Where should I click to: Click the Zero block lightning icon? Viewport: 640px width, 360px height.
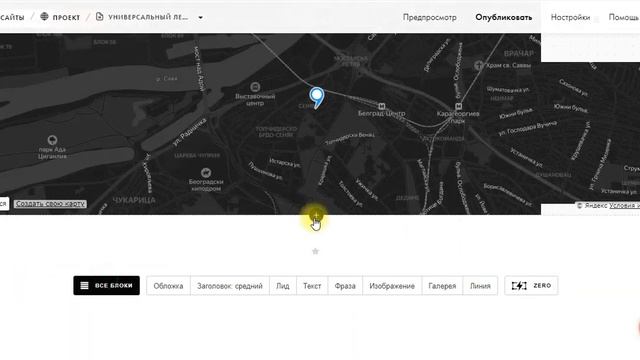[x=519, y=286]
